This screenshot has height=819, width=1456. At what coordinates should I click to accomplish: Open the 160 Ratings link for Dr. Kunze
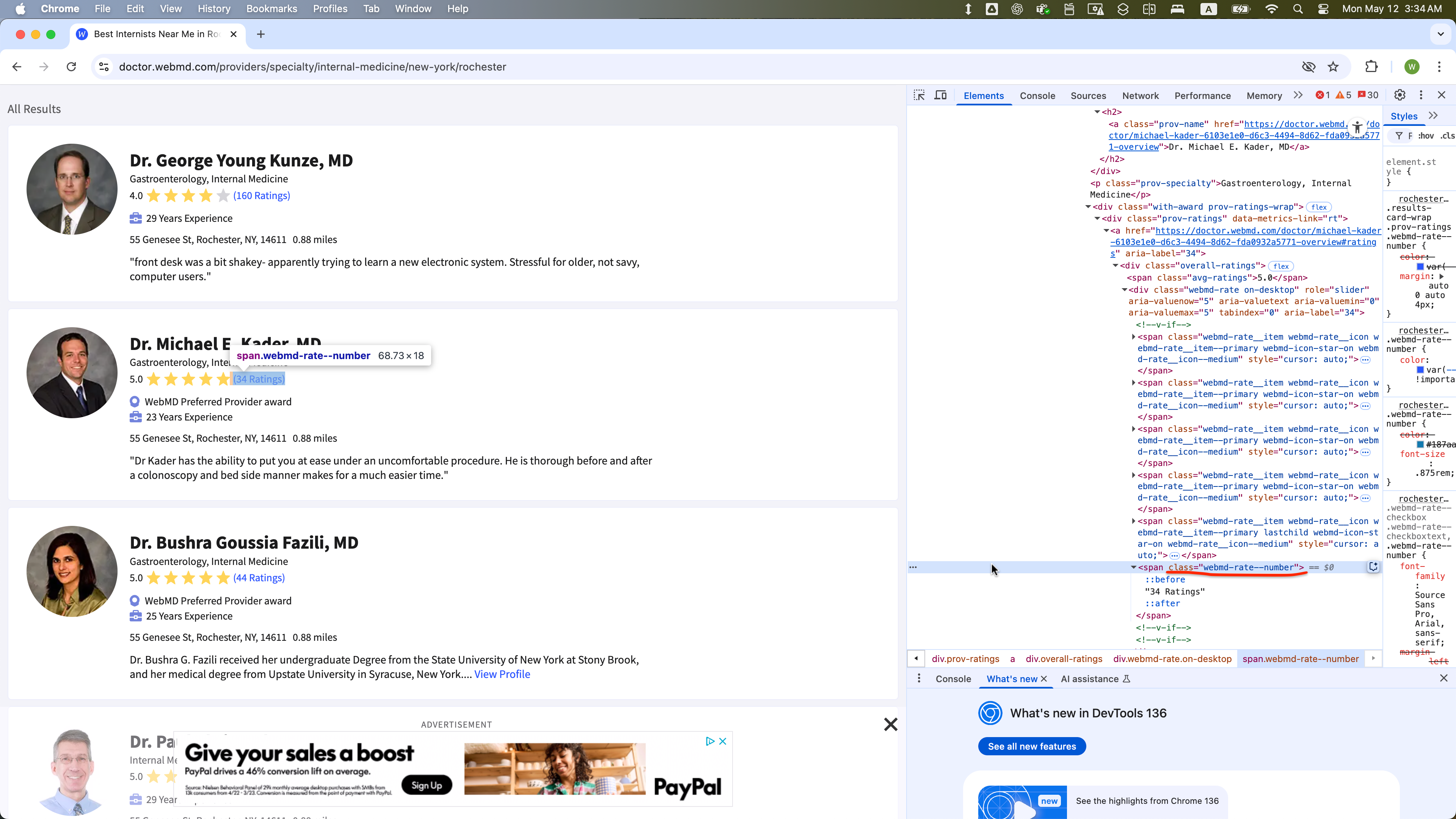[261, 196]
